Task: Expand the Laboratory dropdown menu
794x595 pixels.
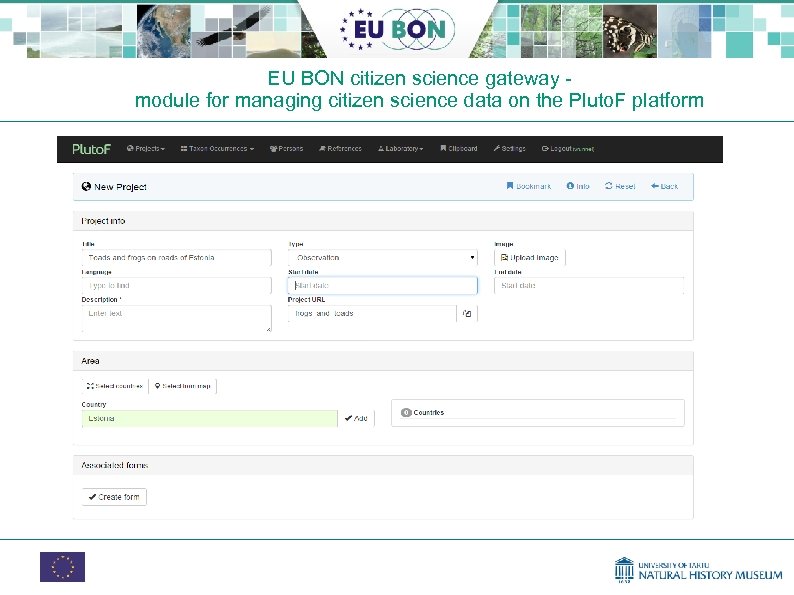Action: [x=401, y=148]
